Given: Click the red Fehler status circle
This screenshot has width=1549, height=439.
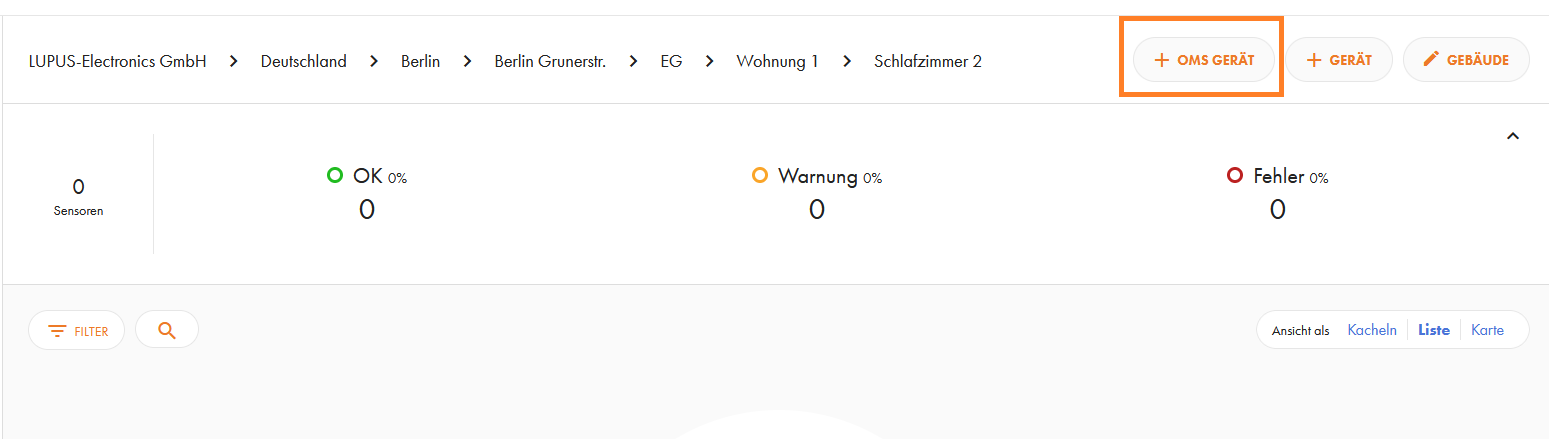Looking at the screenshot, I should click(1235, 176).
